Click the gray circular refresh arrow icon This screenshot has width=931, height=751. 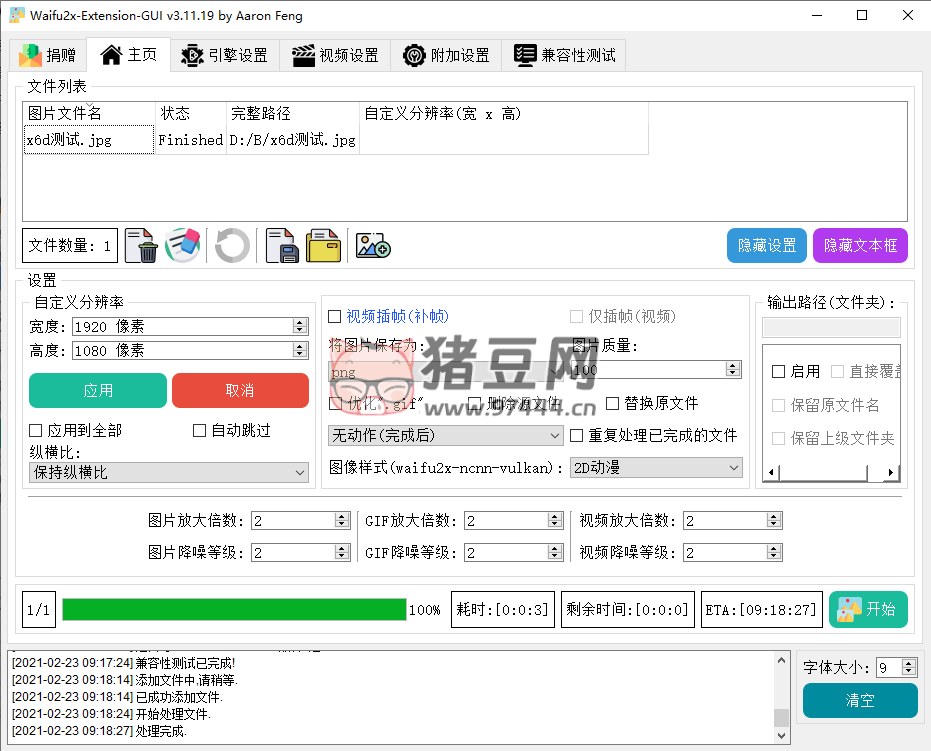(232, 246)
